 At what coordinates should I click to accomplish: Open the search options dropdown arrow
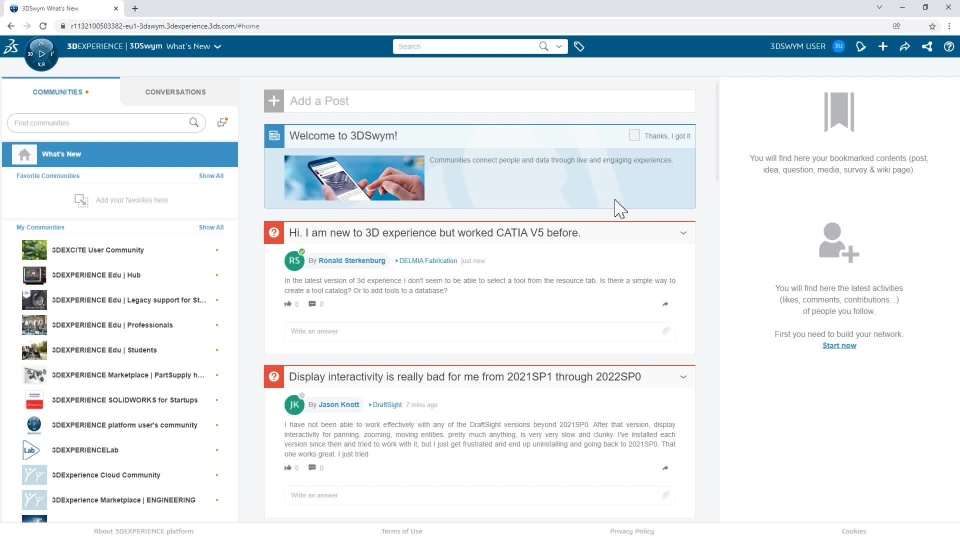[x=558, y=47]
